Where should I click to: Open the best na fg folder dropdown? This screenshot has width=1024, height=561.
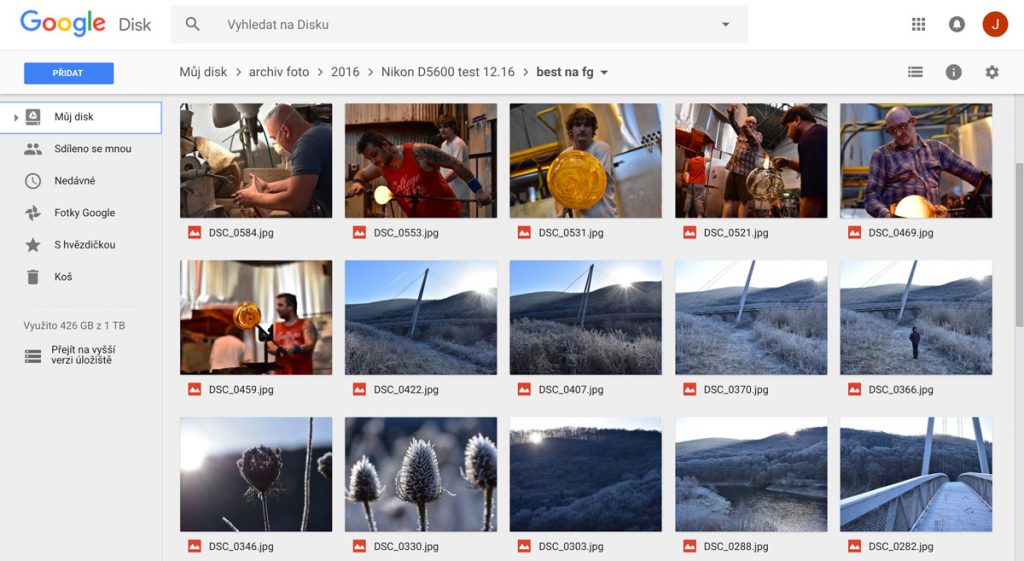pyautogui.click(x=604, y=72)
